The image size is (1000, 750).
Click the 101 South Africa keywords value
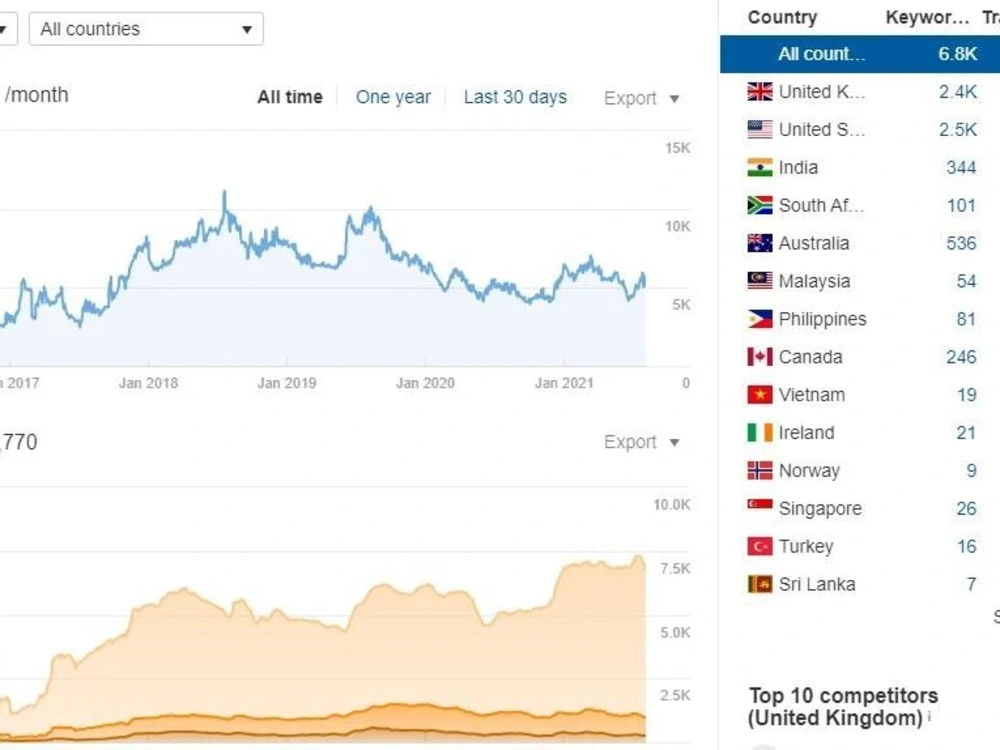point(961,205)
